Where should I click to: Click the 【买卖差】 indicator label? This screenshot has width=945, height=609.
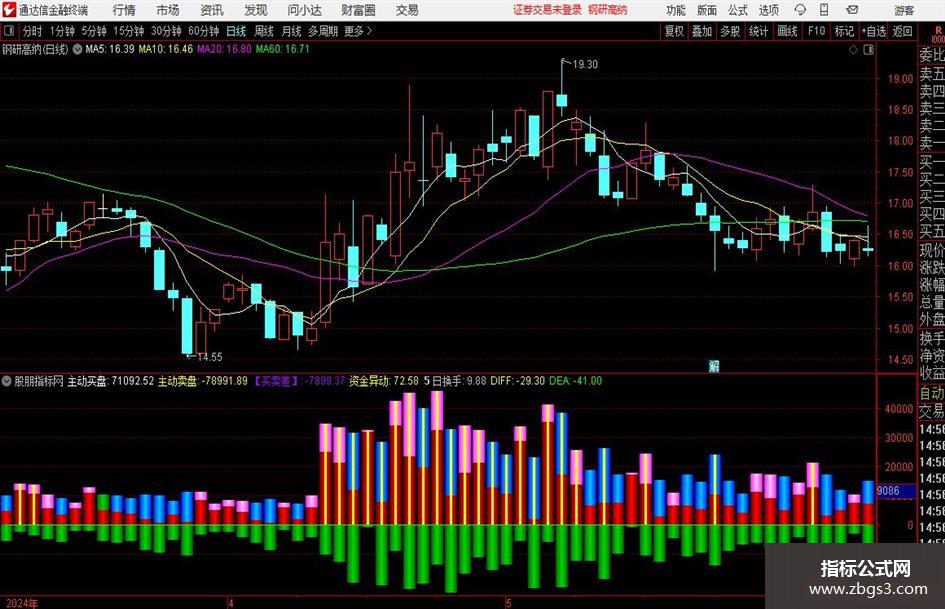(276, 381)
